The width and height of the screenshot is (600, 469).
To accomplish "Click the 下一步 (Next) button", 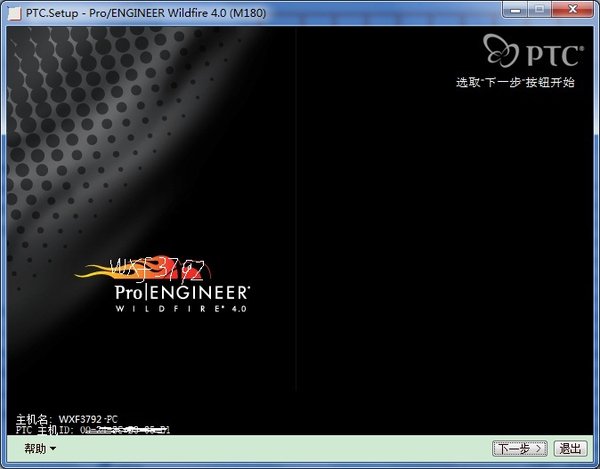I will pos(520,448).
